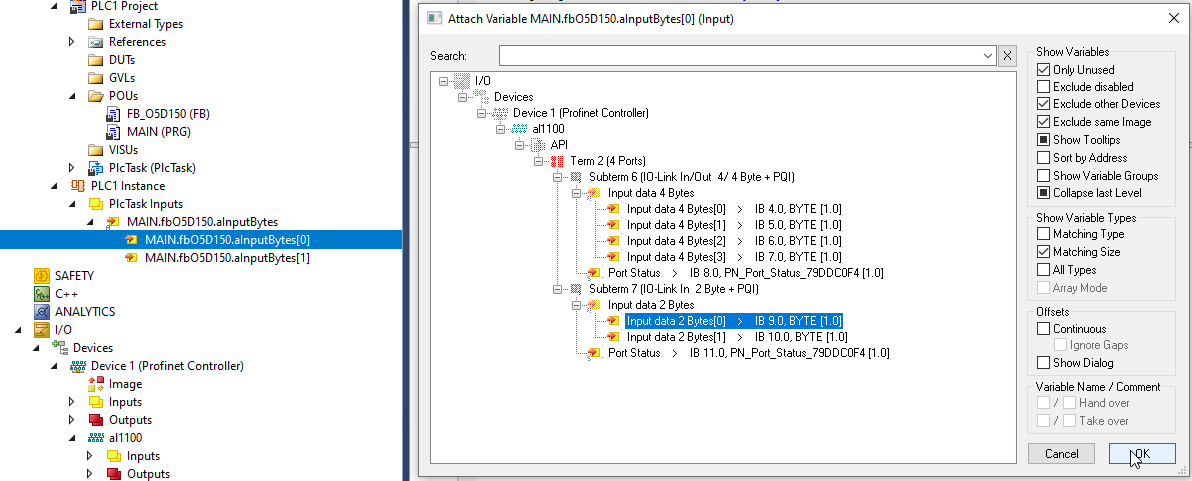Click the Term 2 (4 Ports) icon in dialog
Image resolution: width=1192 pixels, height=481 pixels.
[558, 161]
